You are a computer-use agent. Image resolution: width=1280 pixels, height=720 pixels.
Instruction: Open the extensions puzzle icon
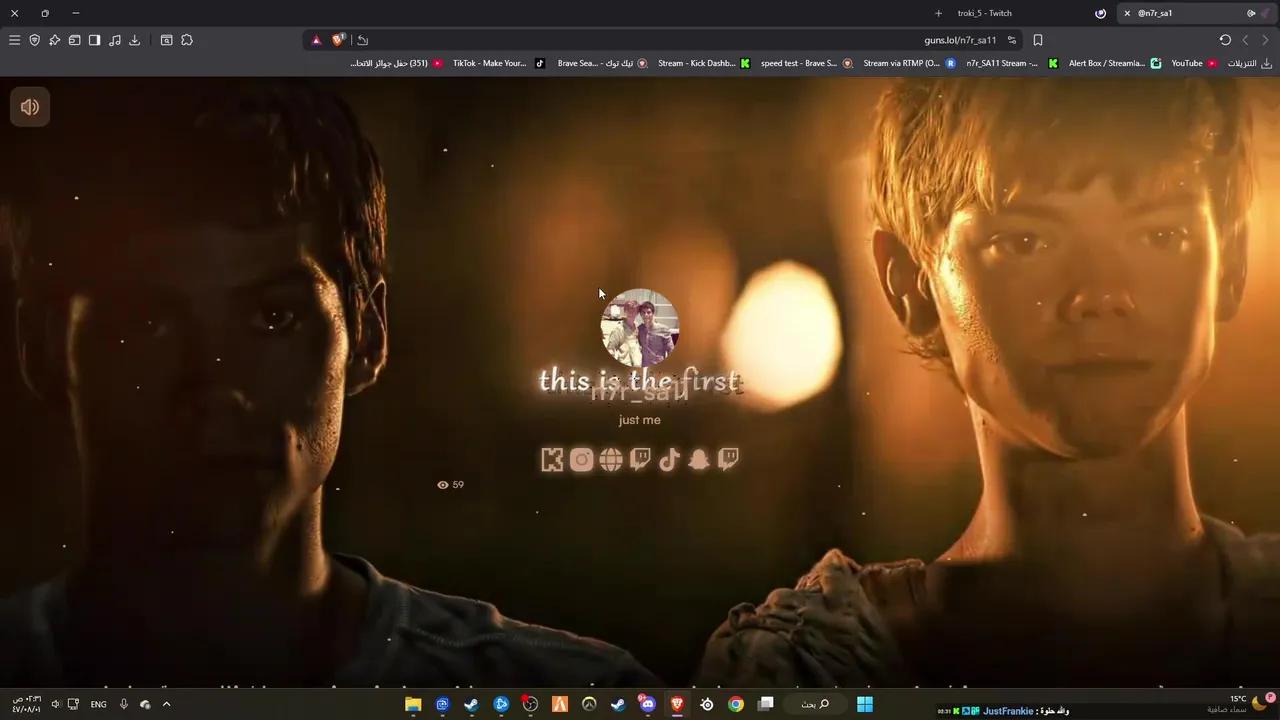coord(186,40)
